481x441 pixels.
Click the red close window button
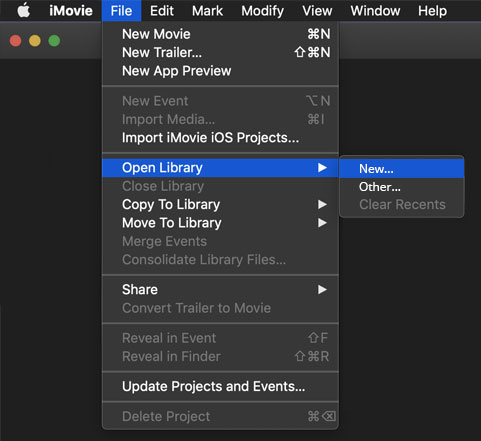(x=16, y=41)
